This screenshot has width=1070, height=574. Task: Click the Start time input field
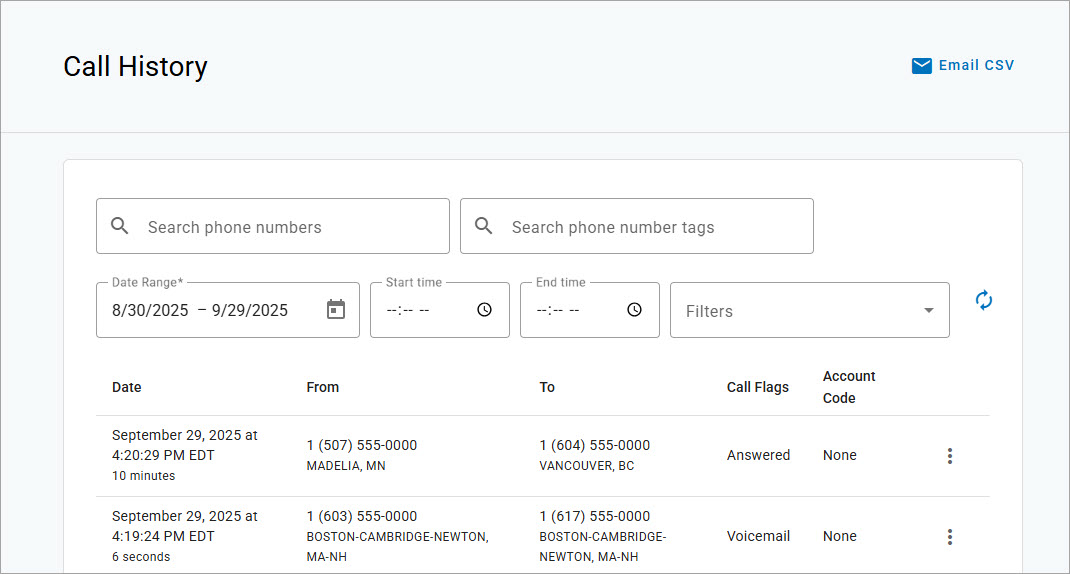point(420,311)
